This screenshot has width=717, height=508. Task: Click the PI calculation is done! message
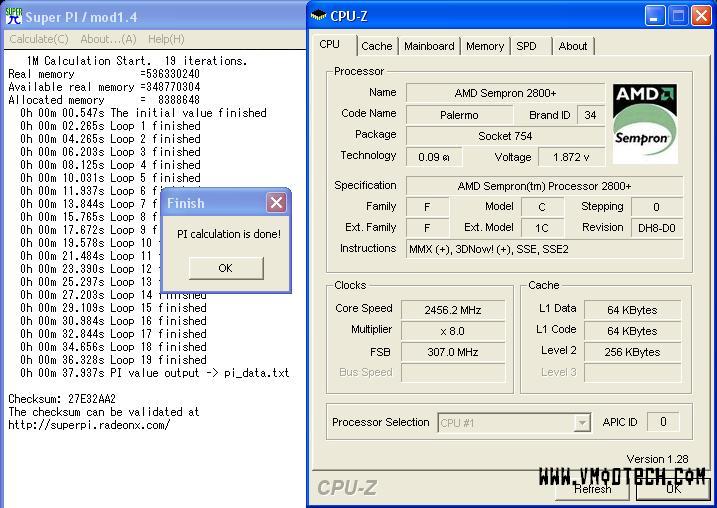229,234
